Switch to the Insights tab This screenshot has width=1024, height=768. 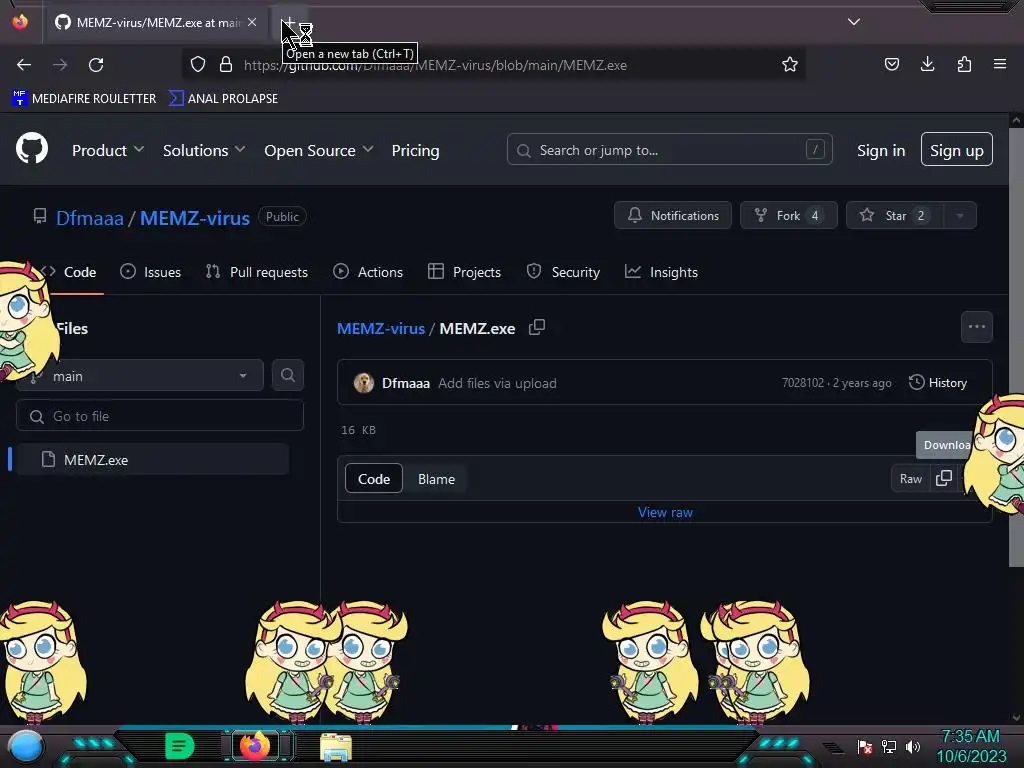click(661, 272)
